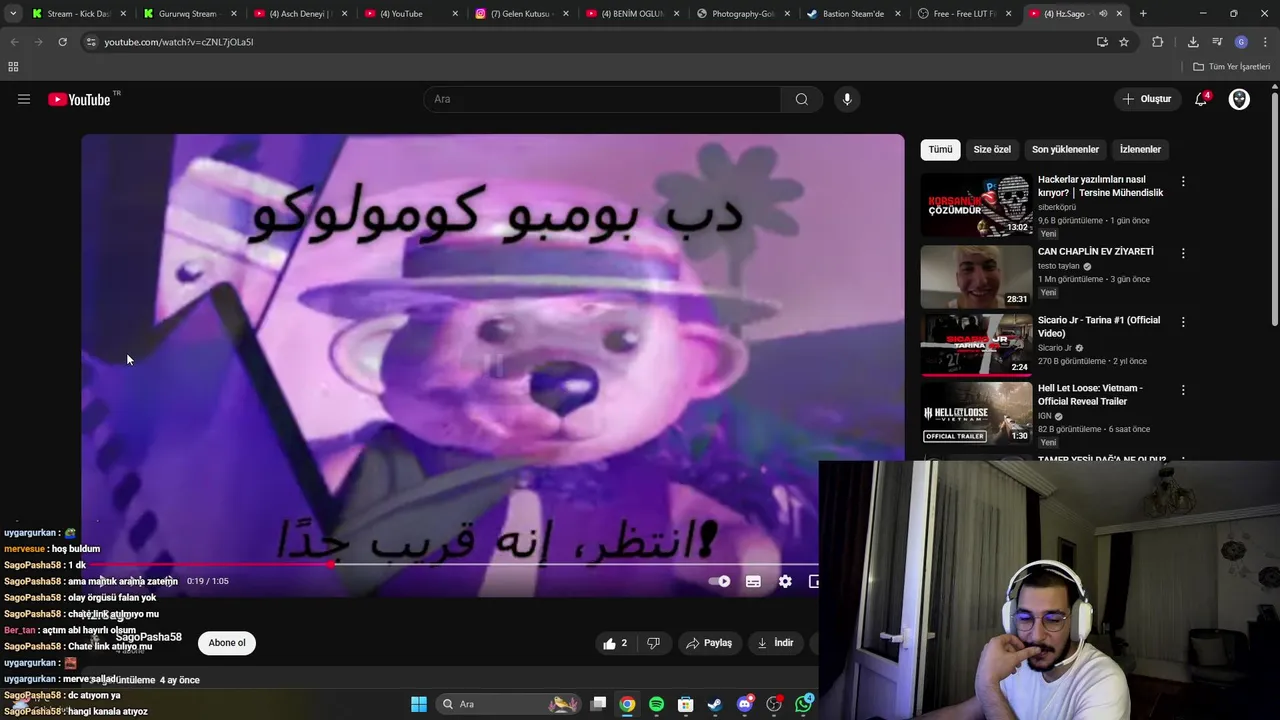1280x720 pixels.
Task: Open more options for CAN CHAPLIN EV ZİYARETİ
Action: pyautogui.click(x=1183, y=254)
